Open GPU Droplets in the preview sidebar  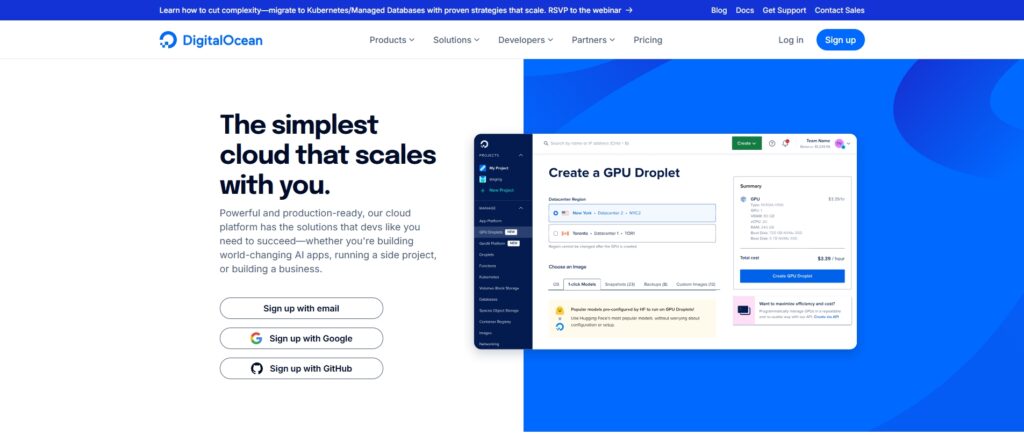pos(503,232)
